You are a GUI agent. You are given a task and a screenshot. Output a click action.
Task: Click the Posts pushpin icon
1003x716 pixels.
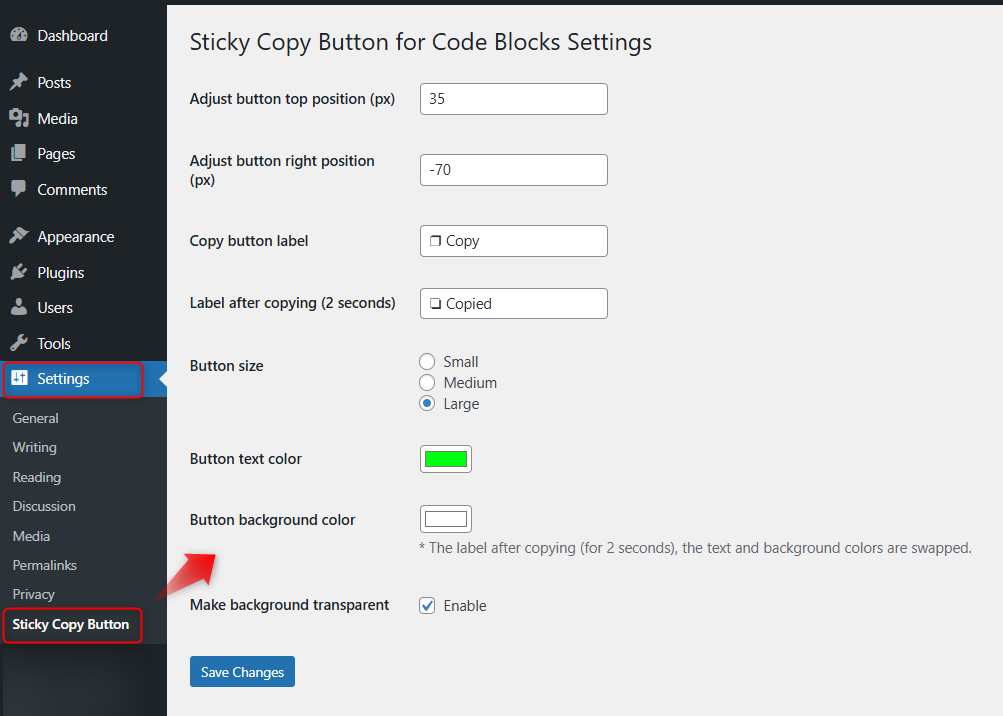19,82
